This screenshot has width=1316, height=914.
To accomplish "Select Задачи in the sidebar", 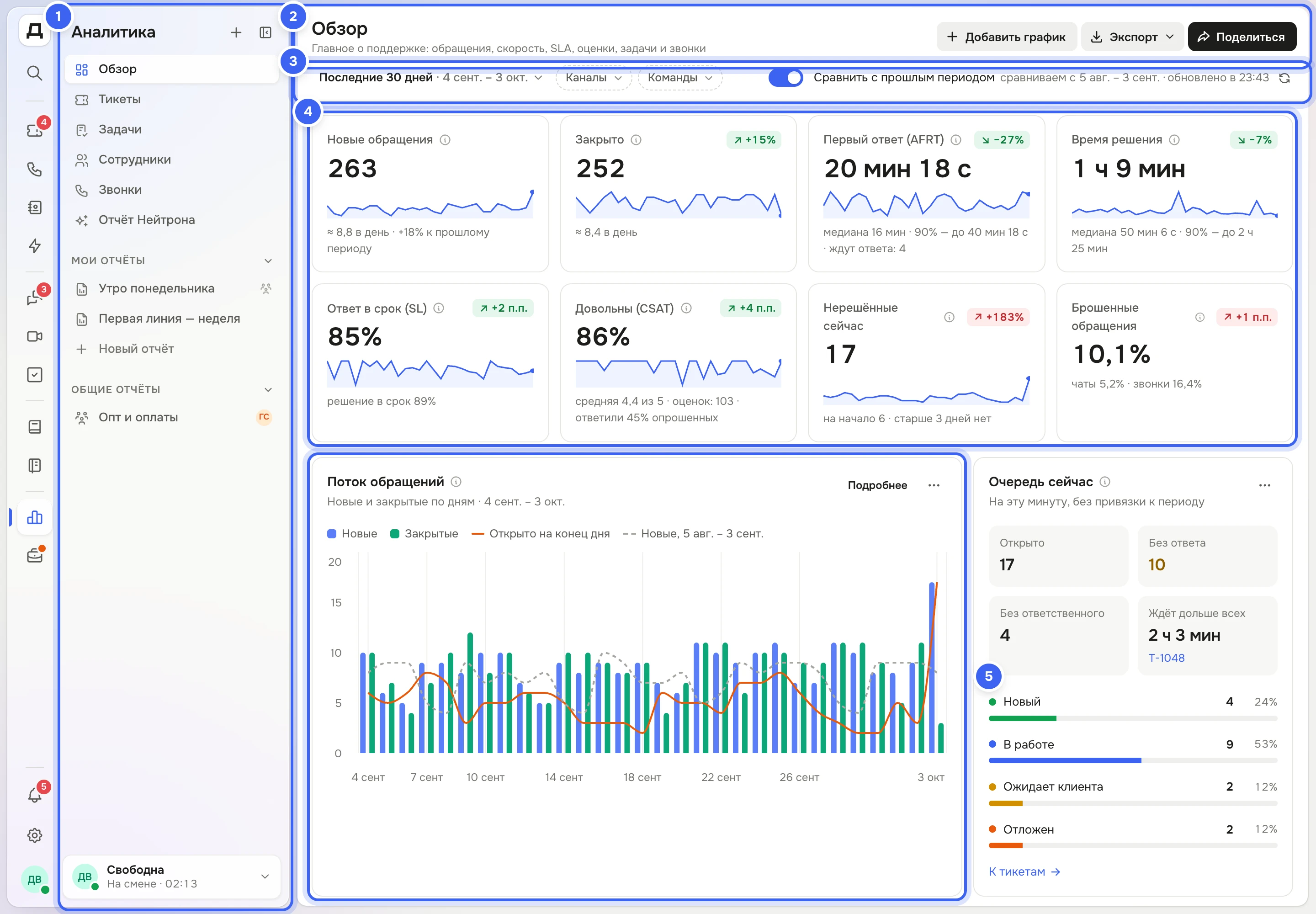I will coord(172,129).
